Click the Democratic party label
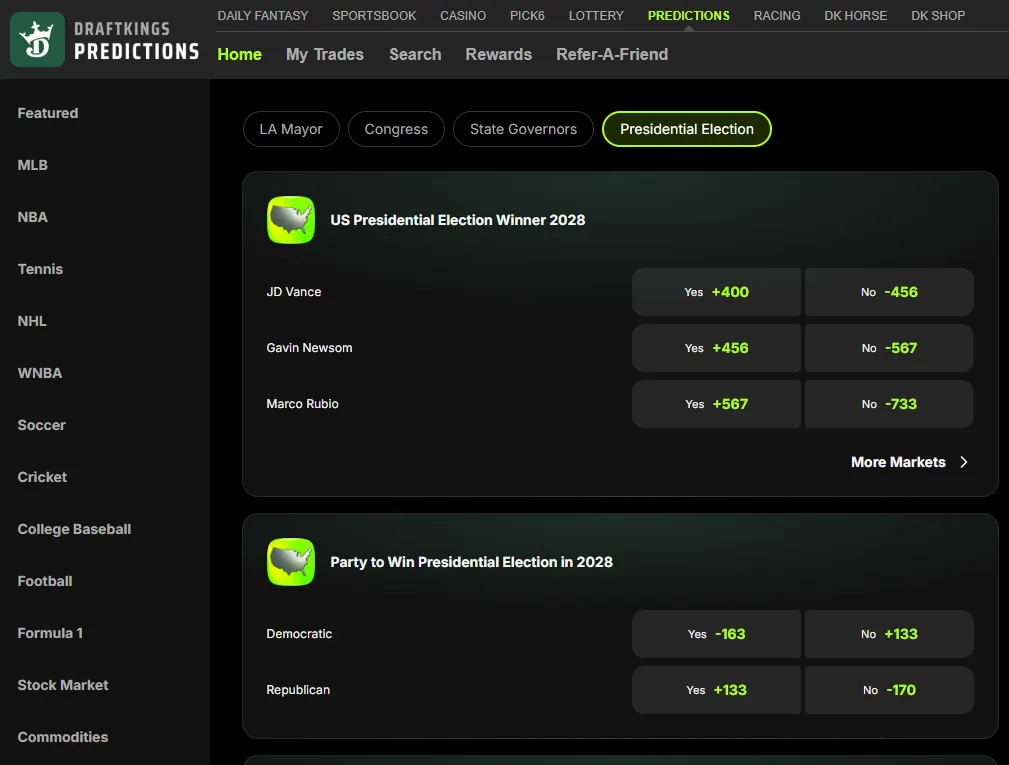 point(299,634)
